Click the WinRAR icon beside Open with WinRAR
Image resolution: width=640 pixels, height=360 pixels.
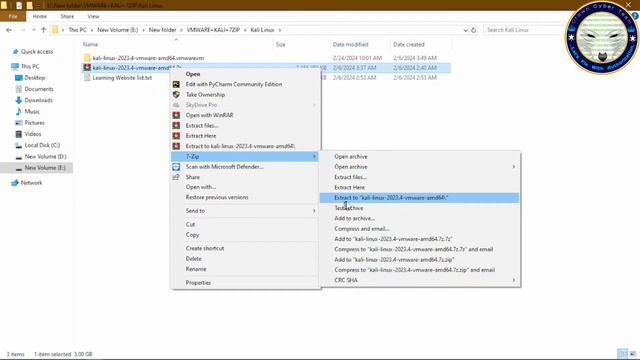(176, 115)
